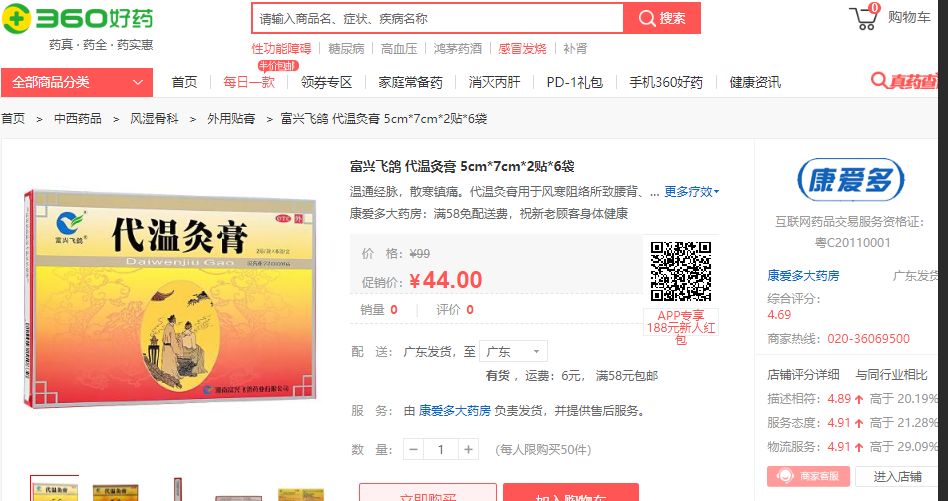Select 领券专区 in navigation bar
This screenshot has height=501, width=948.
coord(326,82)
